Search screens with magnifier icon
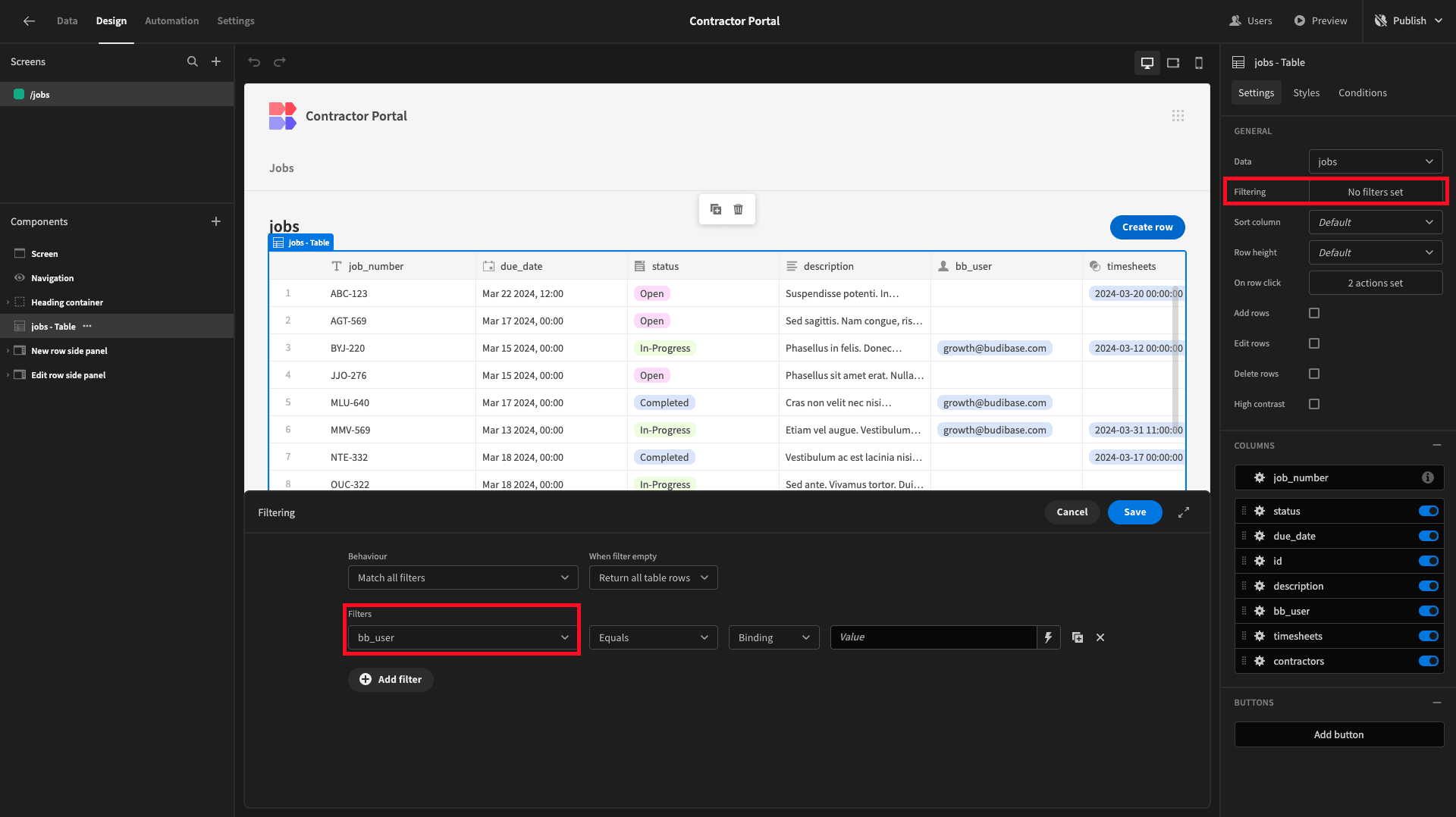The width and height of the screenshot is (1456, 817). pyautogui.click(x=193, y=61)
